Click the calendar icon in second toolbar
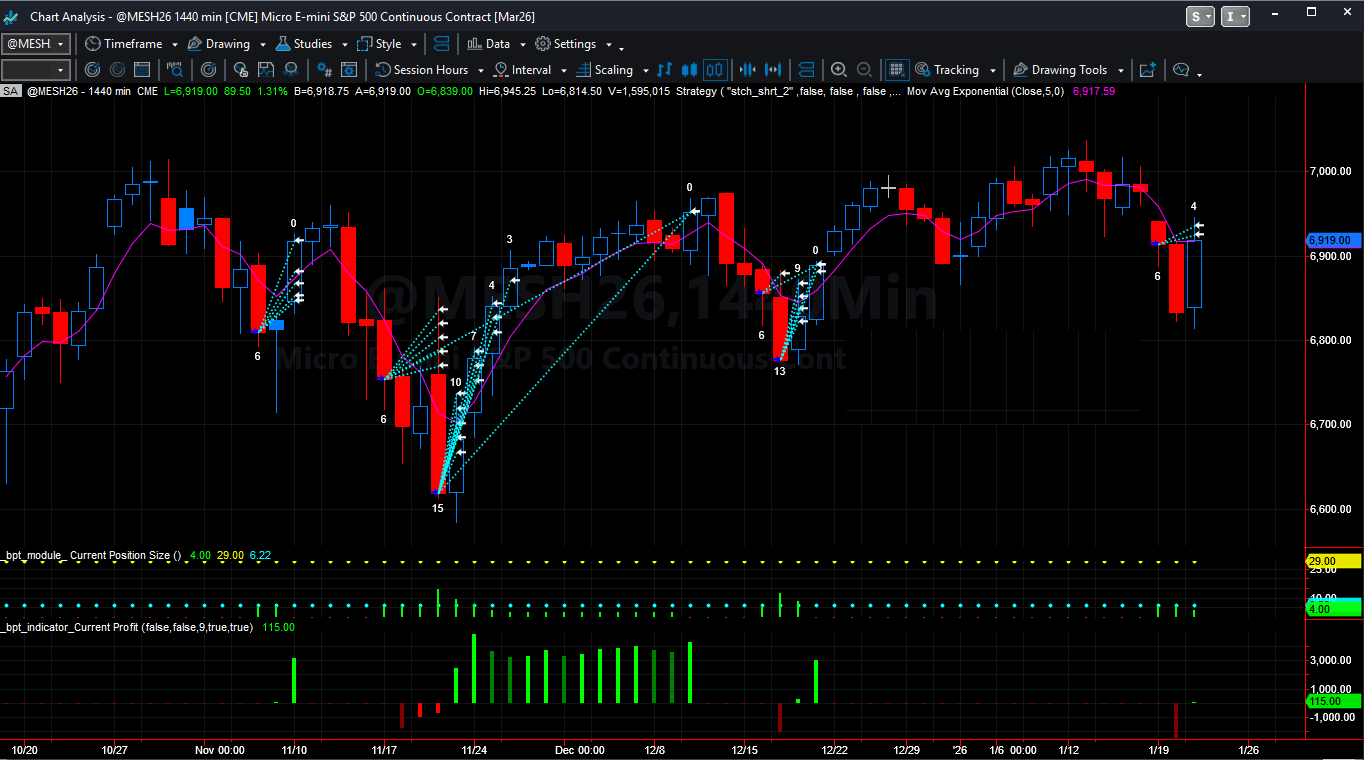The width and height of the screenshot is (1364, 760). pyautogui.click(x=142, y=70)
